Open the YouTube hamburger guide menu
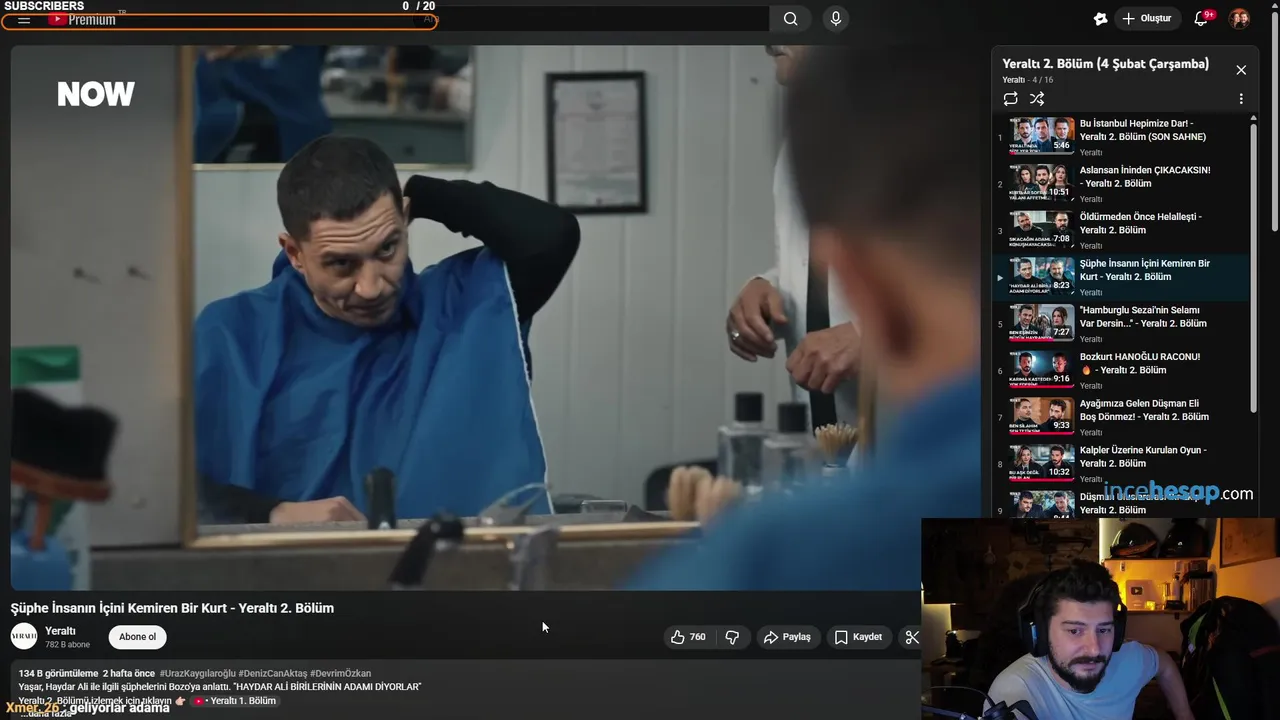This screenshot has width=1280, height=720. point(24,19)
